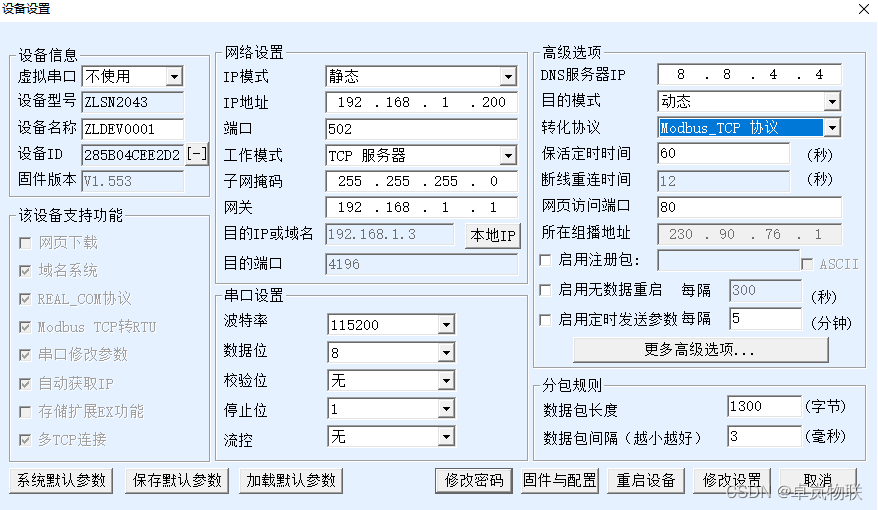Click the 网页访问端口 field 80
The width and height of the screenshot is (878, 510).
pyautogui.click(x=749, y=207)
